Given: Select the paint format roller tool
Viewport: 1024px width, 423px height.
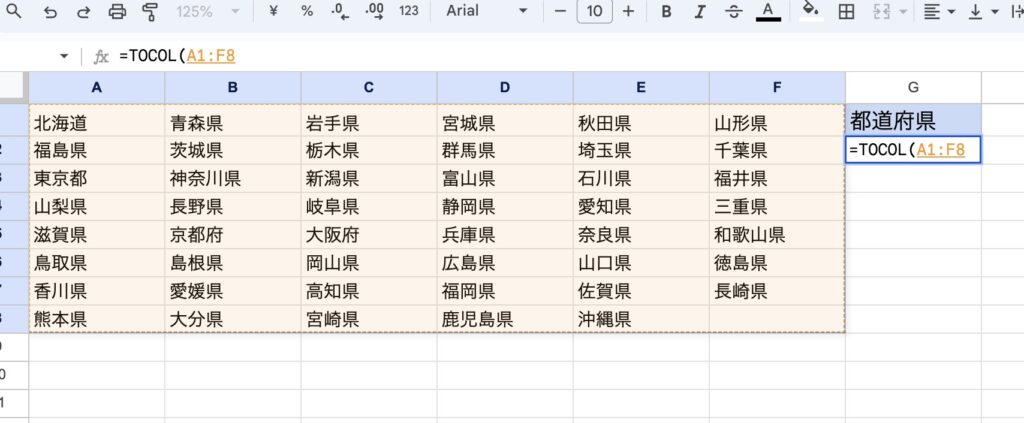Looking at the screenshot, I should click(150, 11).
